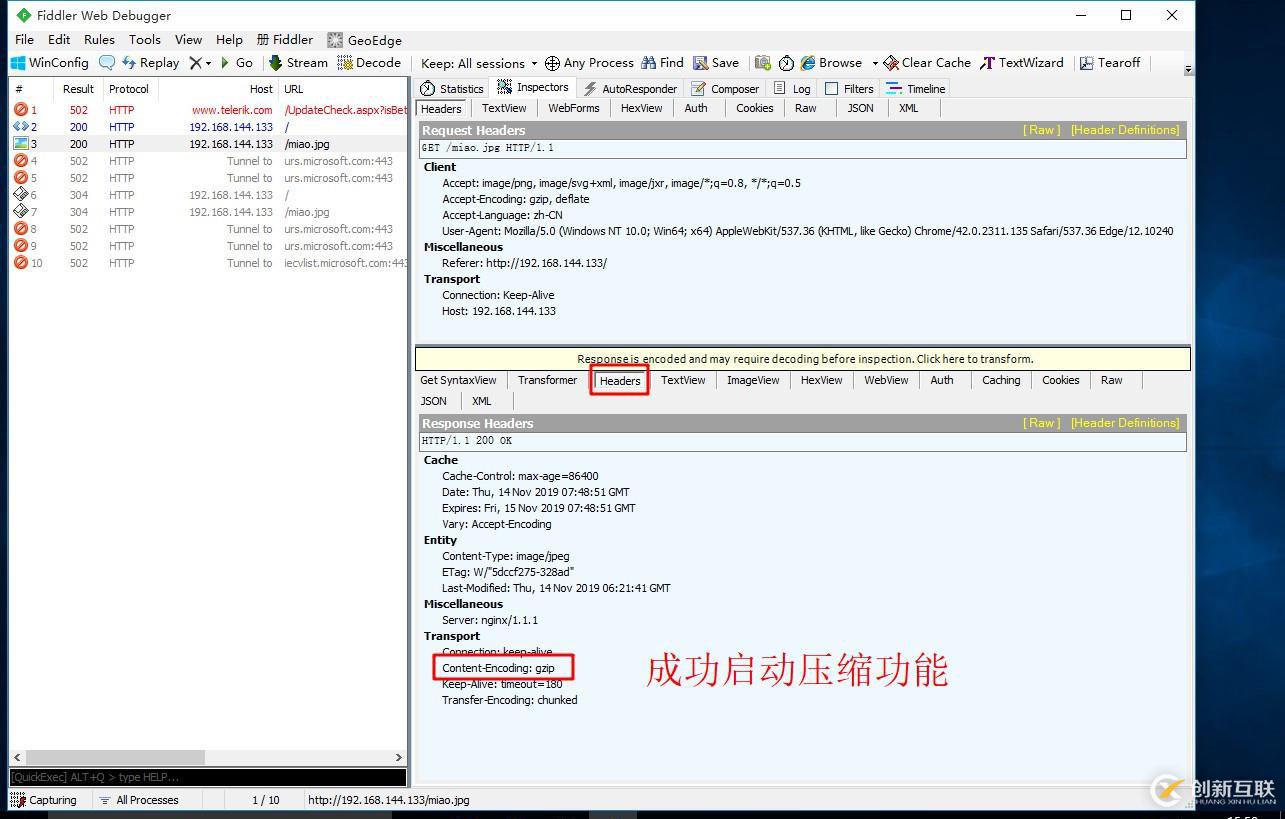Open the View menu
This screenshot has width=1285, height=819.
point(188,40)
